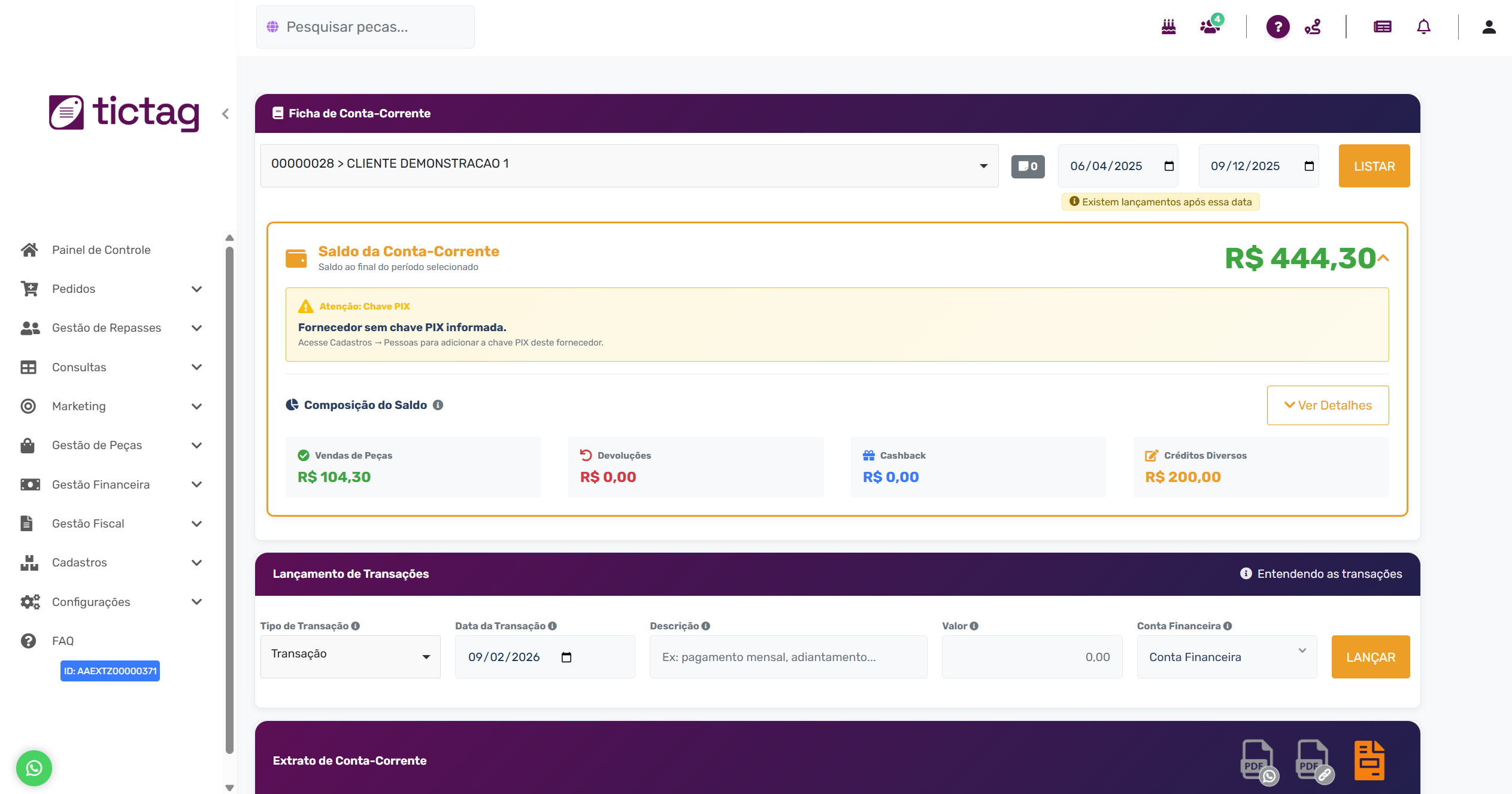Open the notifications bell icon
Screen dimensions: 1512x794
click(1423, 27)
